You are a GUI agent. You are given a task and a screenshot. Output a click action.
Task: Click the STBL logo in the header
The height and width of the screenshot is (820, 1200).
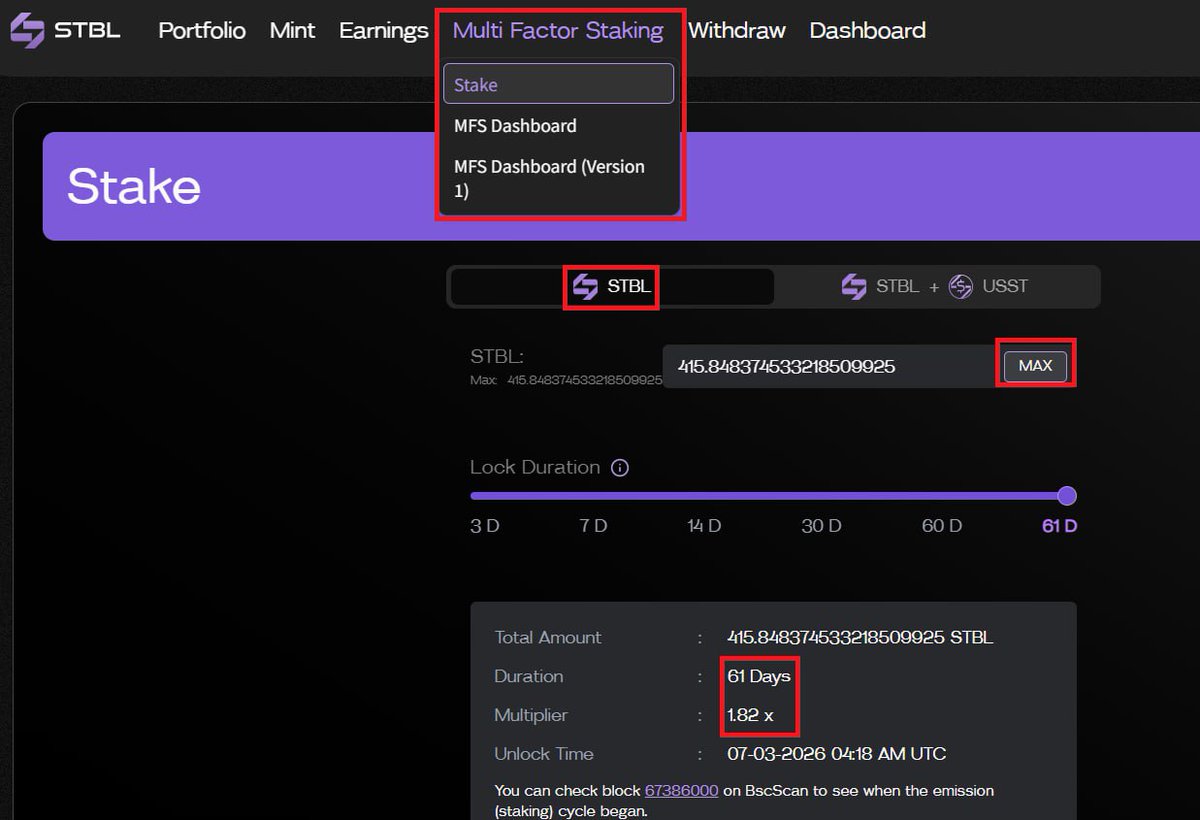65,30
